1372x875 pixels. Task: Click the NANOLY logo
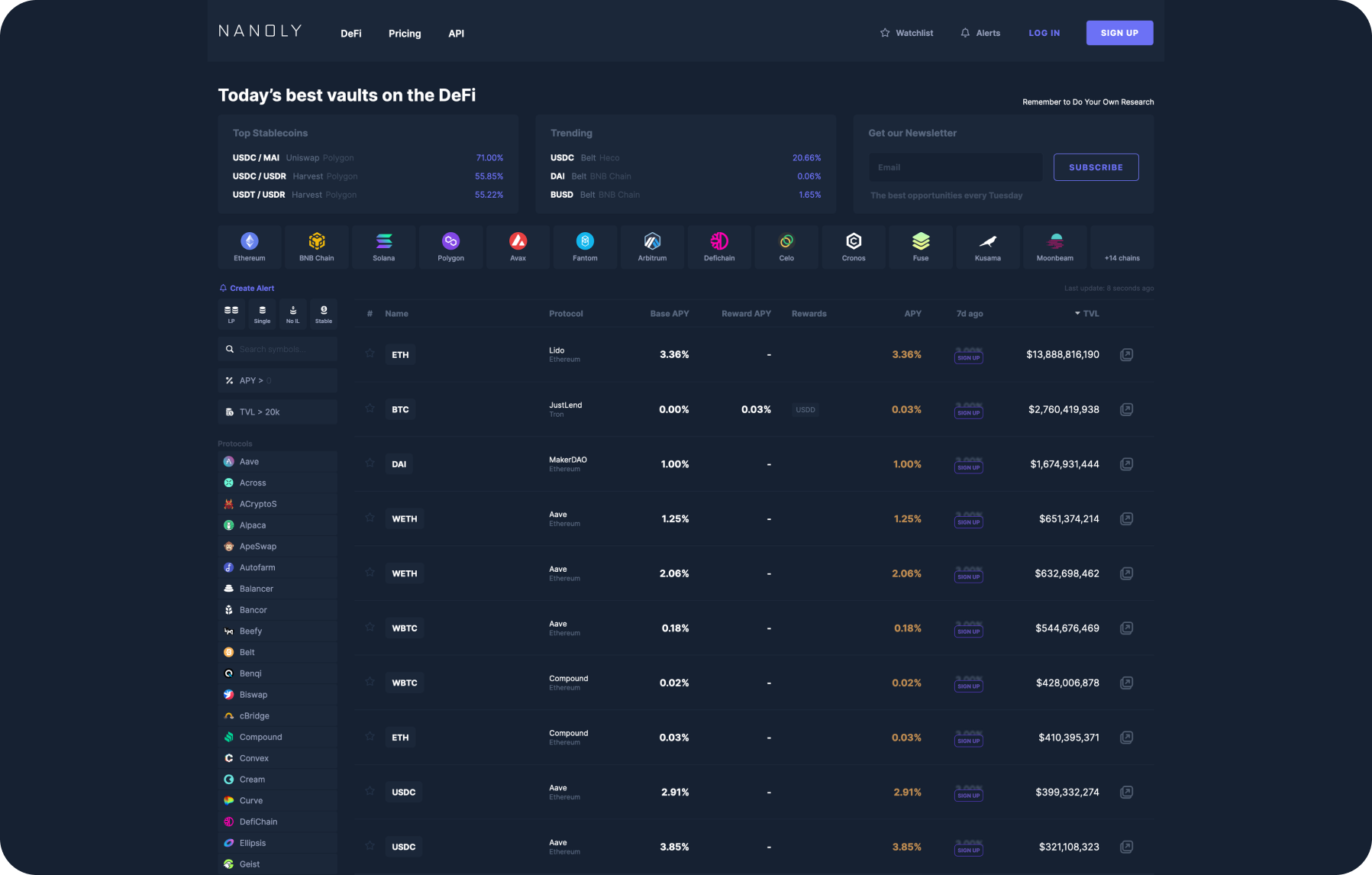point(260,31)
